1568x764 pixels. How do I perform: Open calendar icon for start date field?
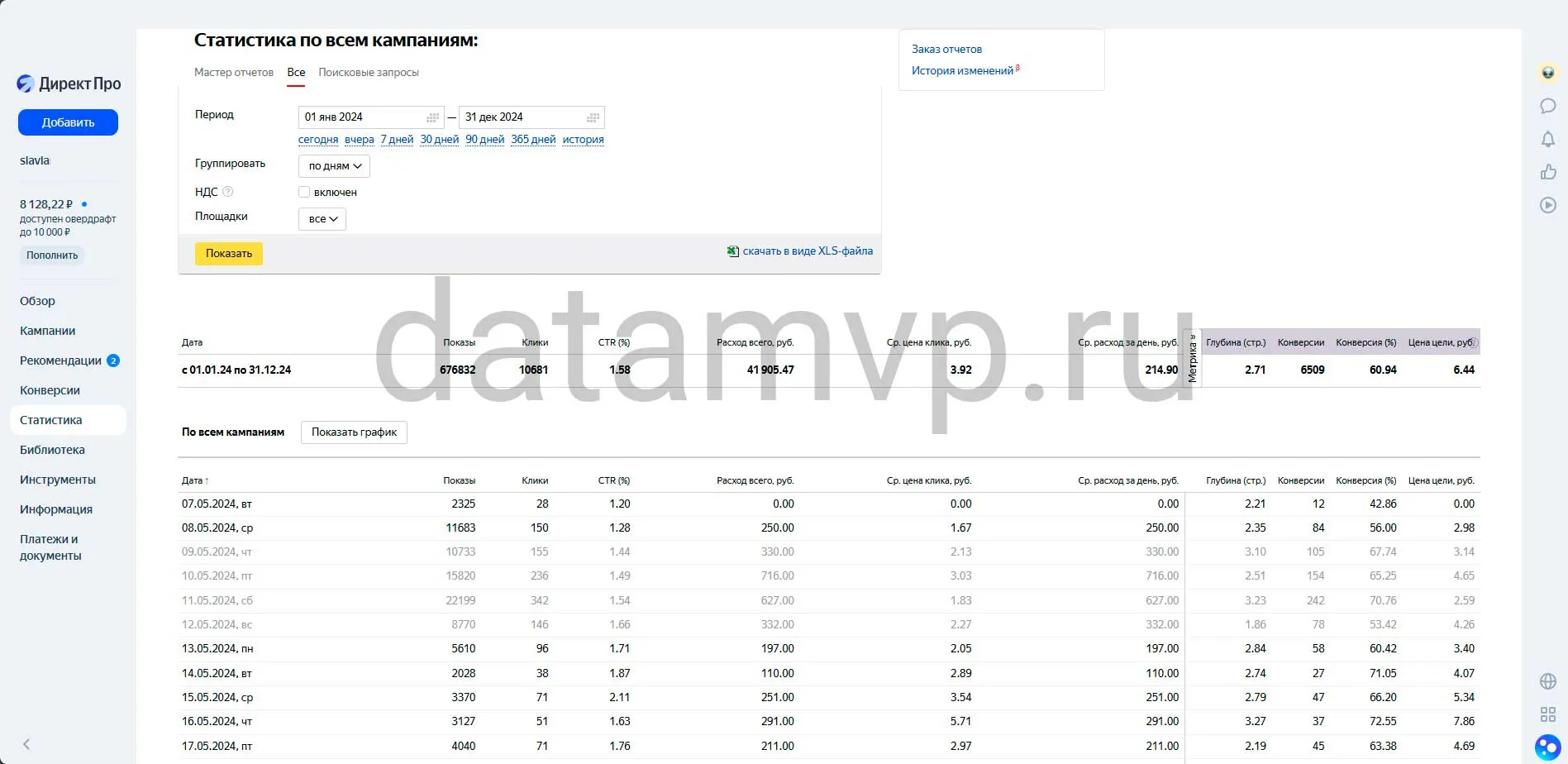point(432,117)
